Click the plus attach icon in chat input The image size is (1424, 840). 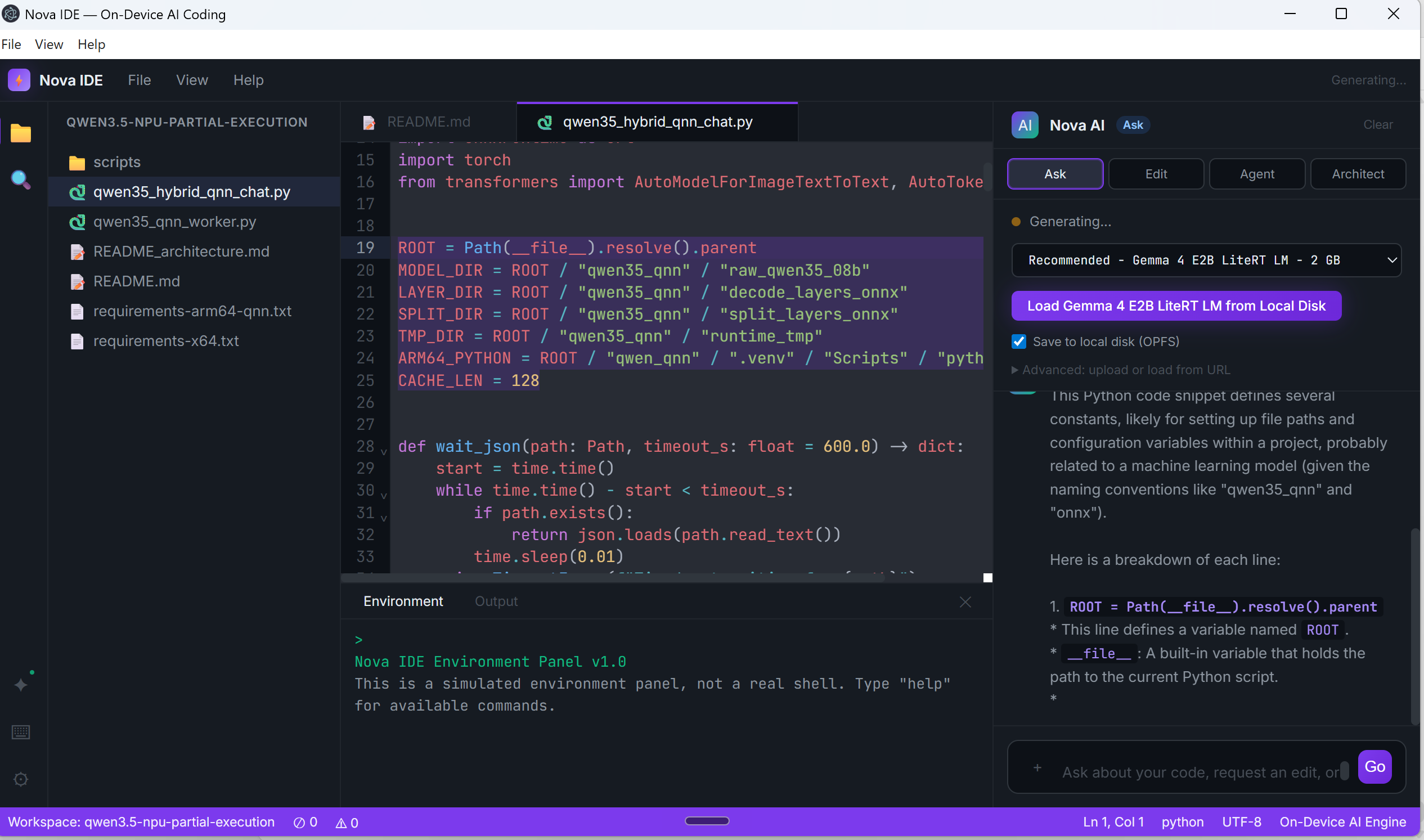1037,767
